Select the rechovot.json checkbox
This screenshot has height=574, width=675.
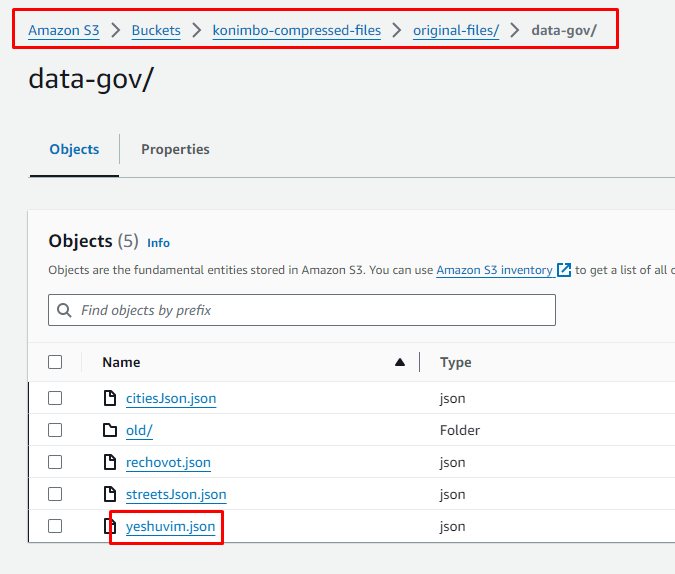coord(55,462)
